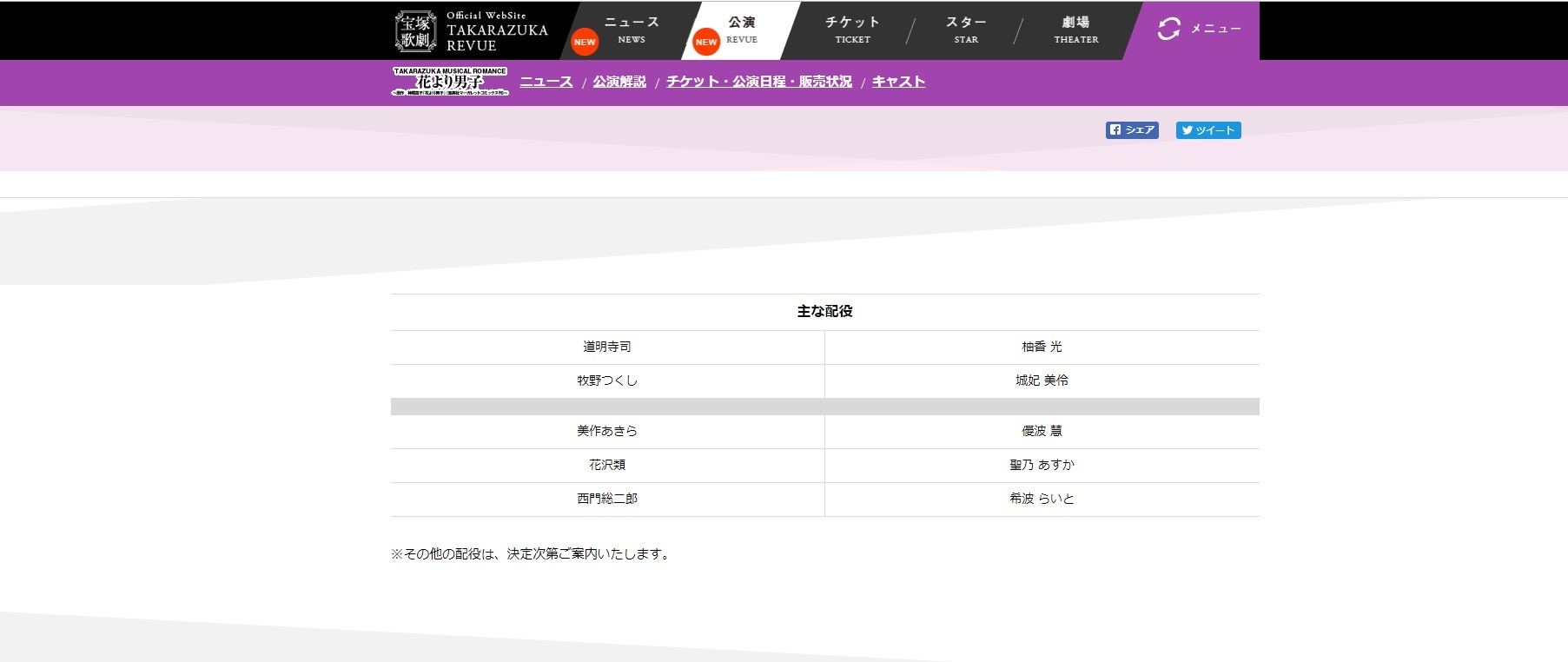Open チケット・公演日程・販売状況 link
The height and width of the screenshot is (662, 1568).
759,82
